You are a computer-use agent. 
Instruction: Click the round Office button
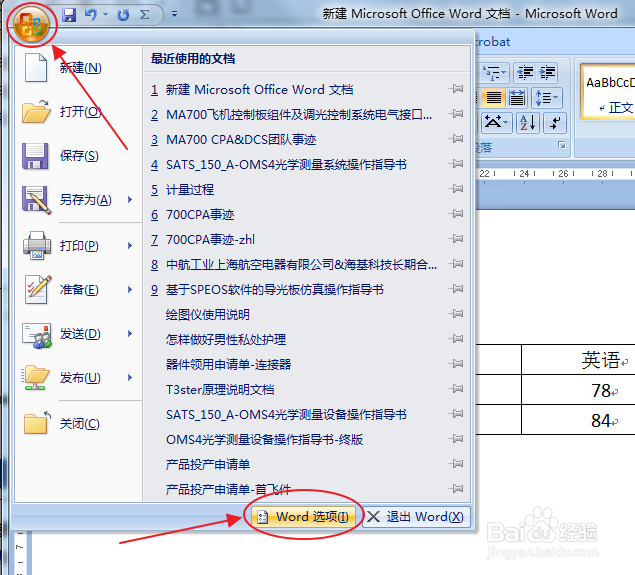coord(31,24)
